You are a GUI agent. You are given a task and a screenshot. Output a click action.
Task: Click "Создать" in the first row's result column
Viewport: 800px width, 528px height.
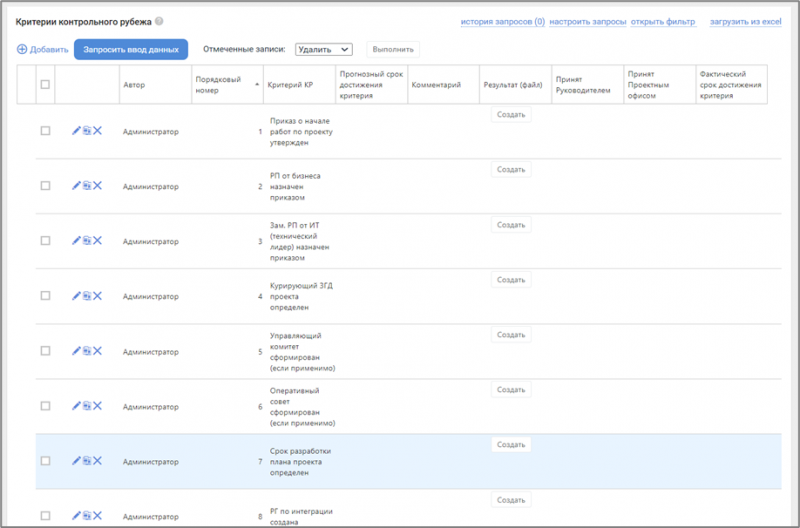(x=511, y=115)
